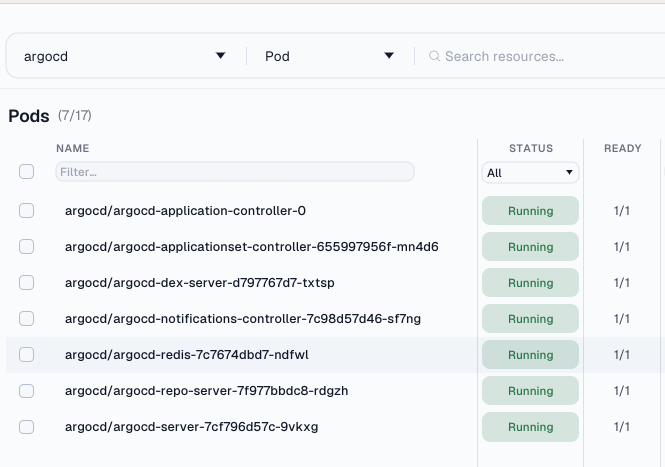This screenshot has width=665, height=467.
Task: Tick the argocd-server-7cf796d57c-9vkxg checkbox
Action: tap(26, 427)
